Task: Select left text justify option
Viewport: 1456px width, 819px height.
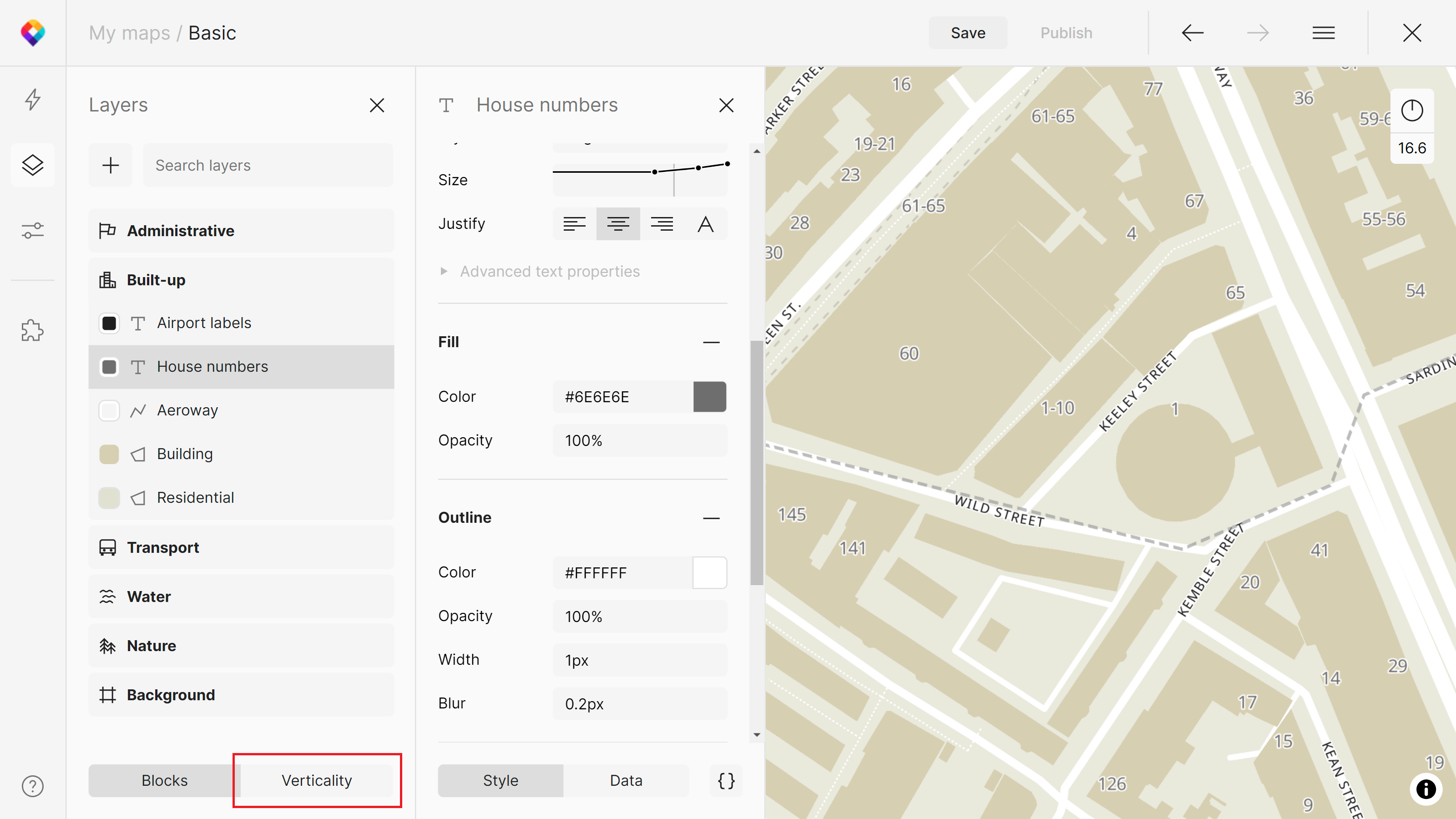Action: 574,224
